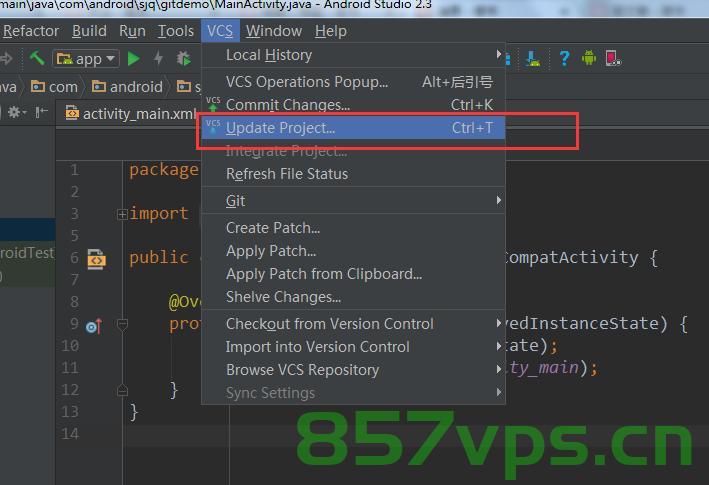
Task: Choose VCS Operations Popup entry
Action: tap(353, 82)
